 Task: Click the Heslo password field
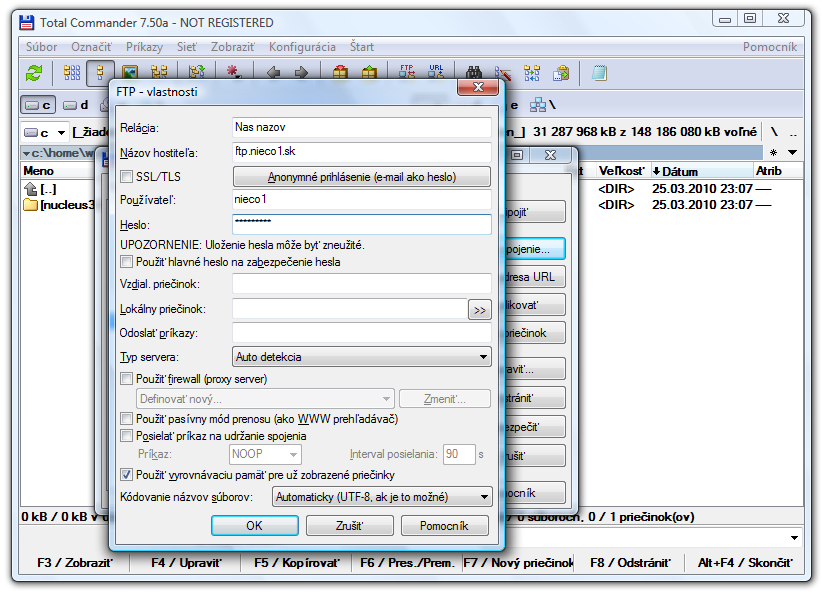tap(362, 224)
